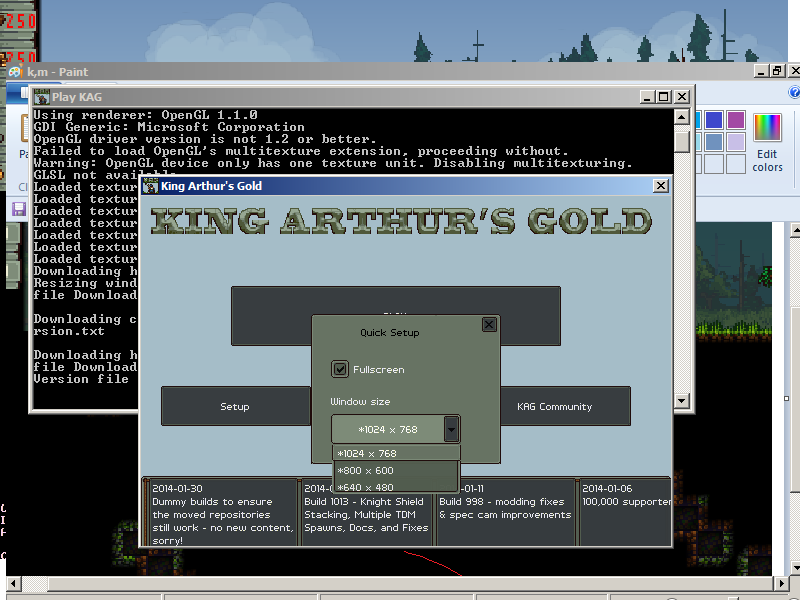
Task: Click console scrollbar up arrow
Action: 682,117
